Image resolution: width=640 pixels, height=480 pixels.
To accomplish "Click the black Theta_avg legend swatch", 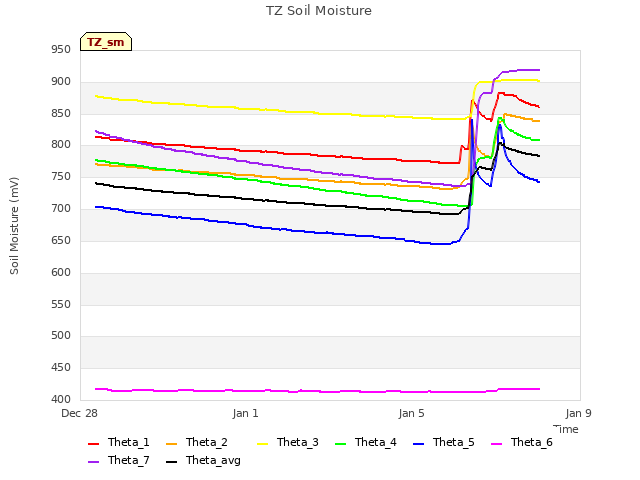I will [x=172, y=462].
